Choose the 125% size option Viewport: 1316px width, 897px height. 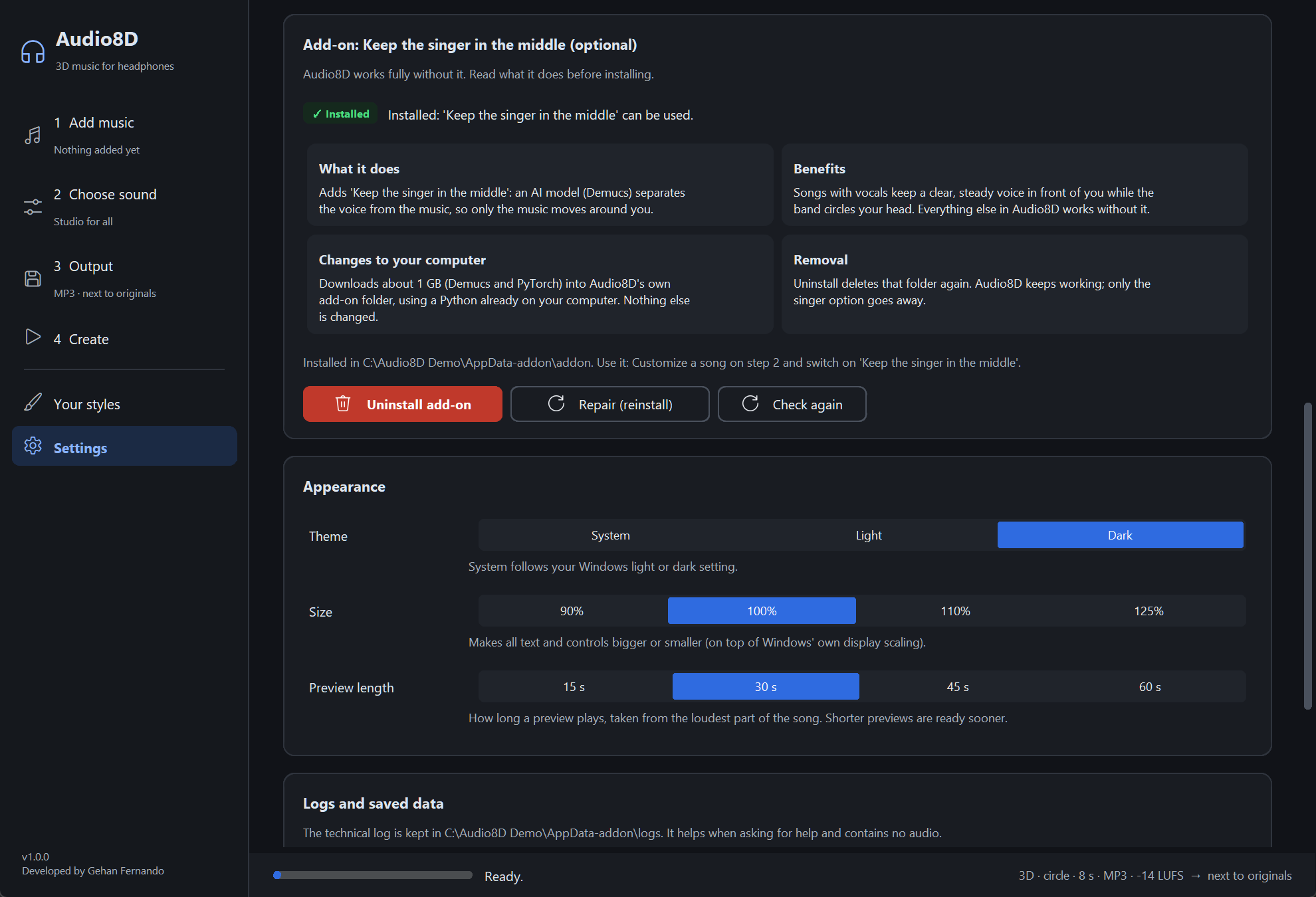pyautogui.click(x=1149, y=611)
